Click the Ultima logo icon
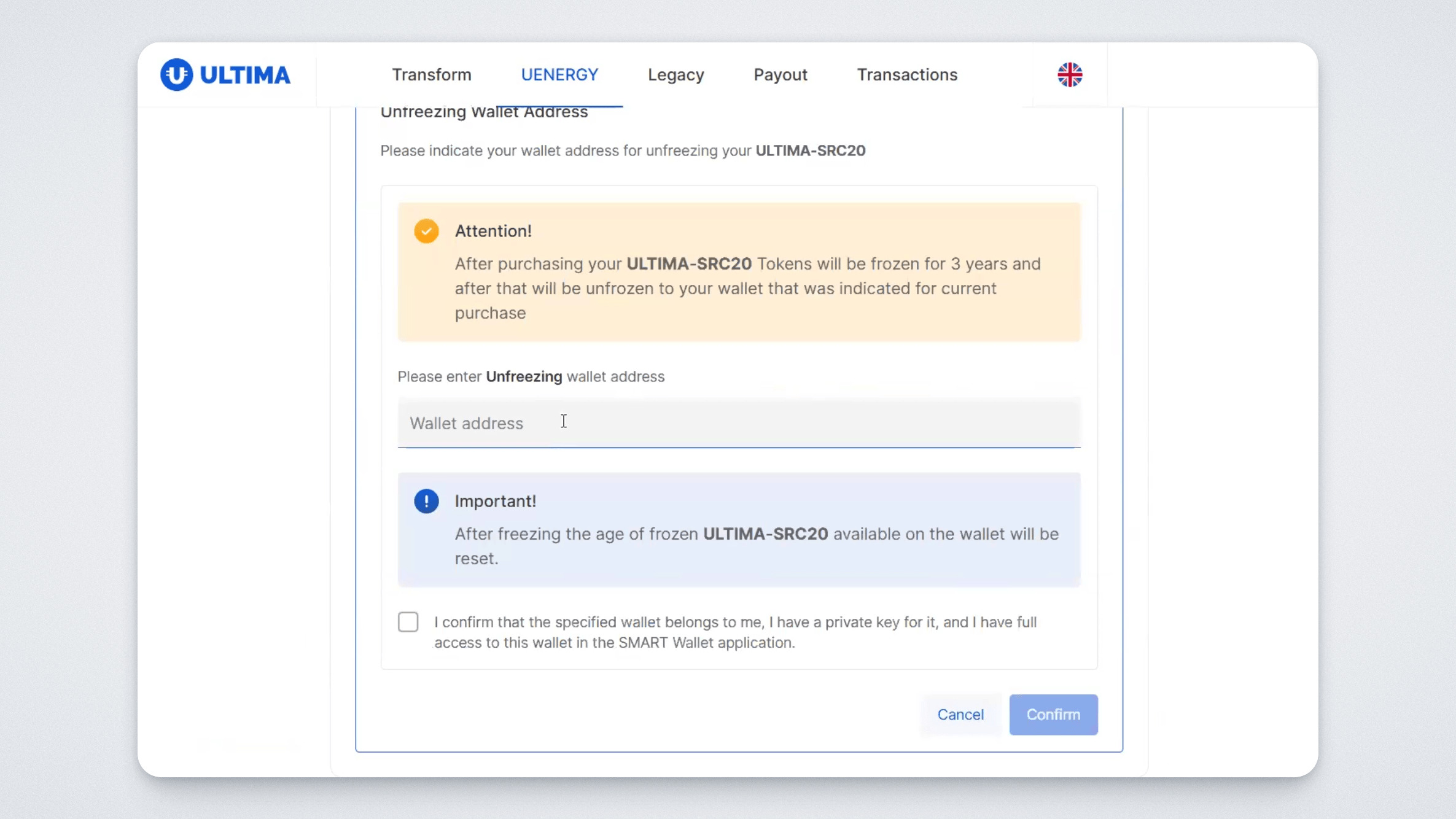Screen dimensions: 1456x819 176,75
